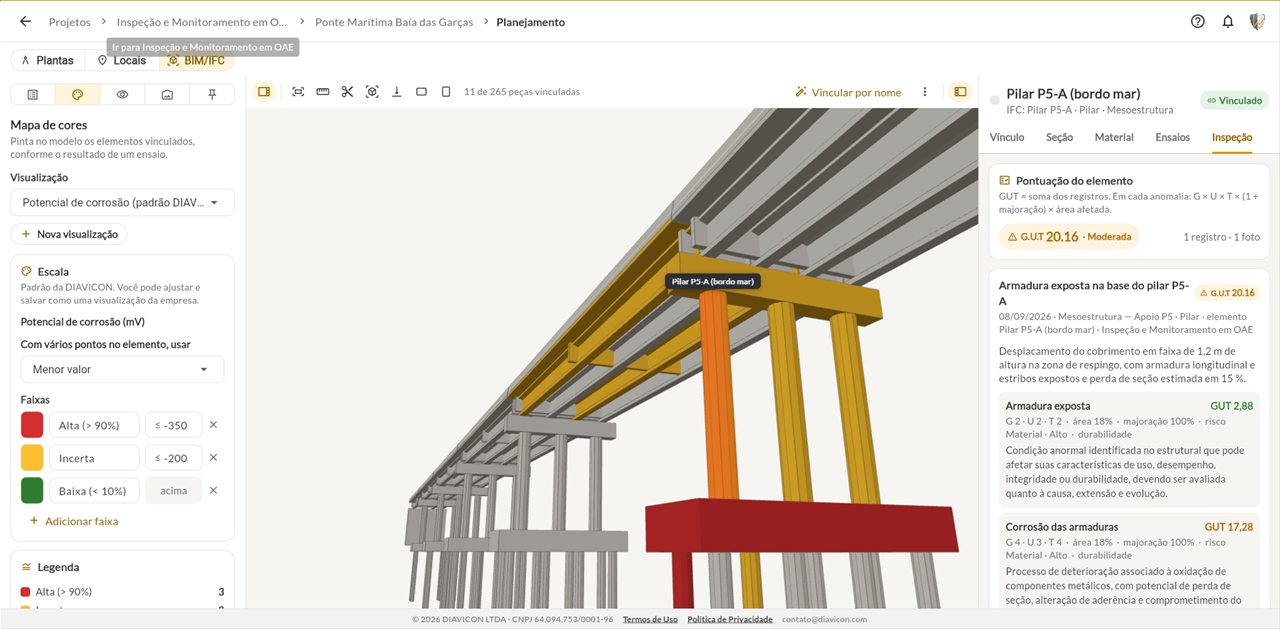Screen dimensions: 1280x629
Task: Select the color palette map tab
Action: click(x=78, y=94)
